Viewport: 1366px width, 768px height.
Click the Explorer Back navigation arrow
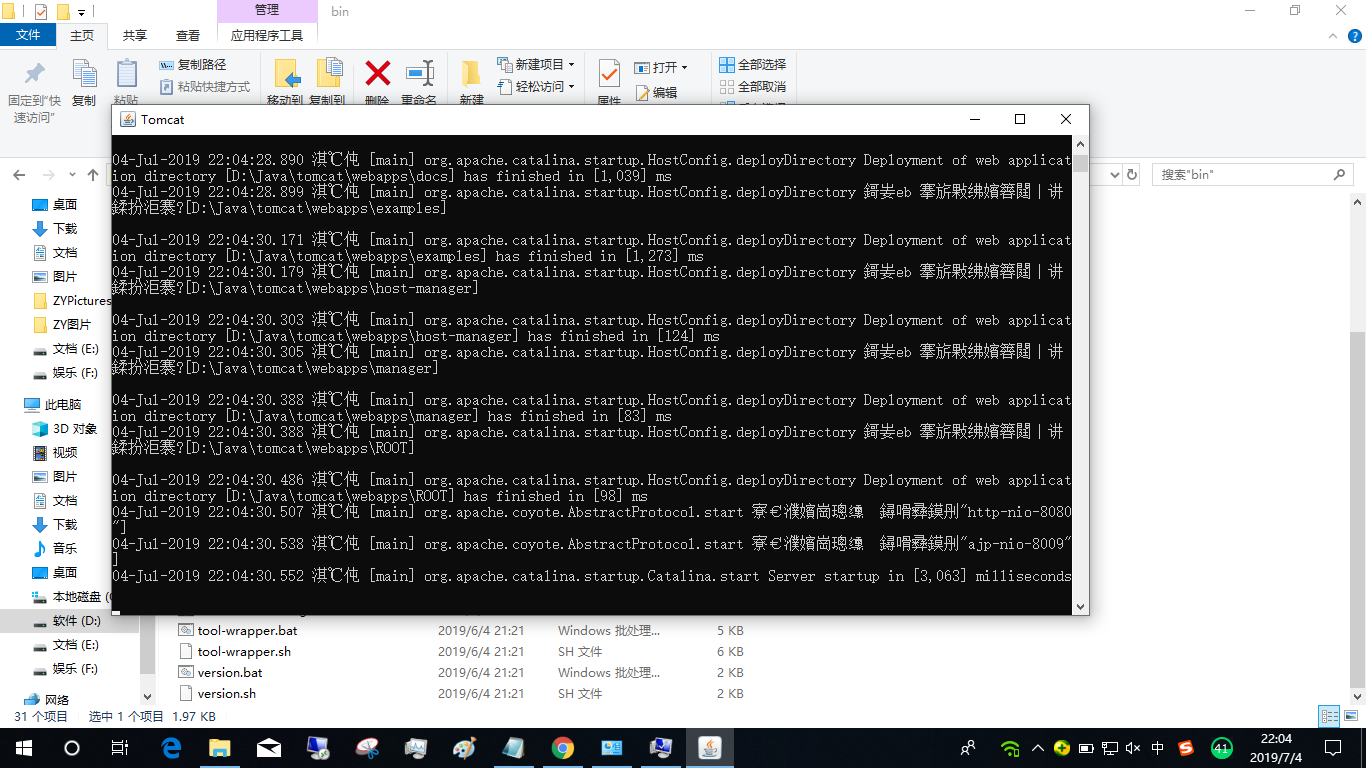pos(19,174)
